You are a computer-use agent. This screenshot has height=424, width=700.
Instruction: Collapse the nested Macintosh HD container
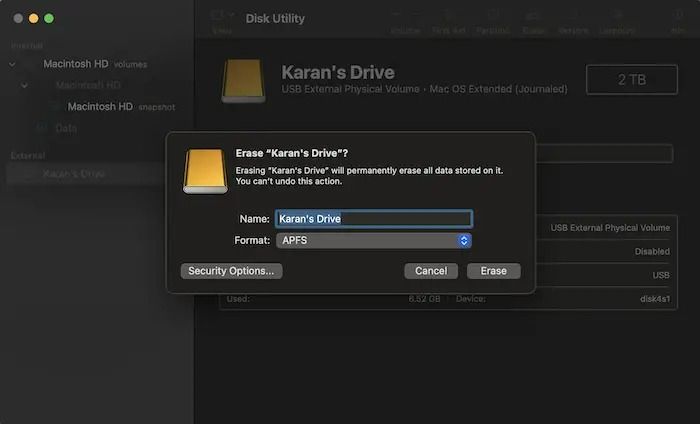25,85
